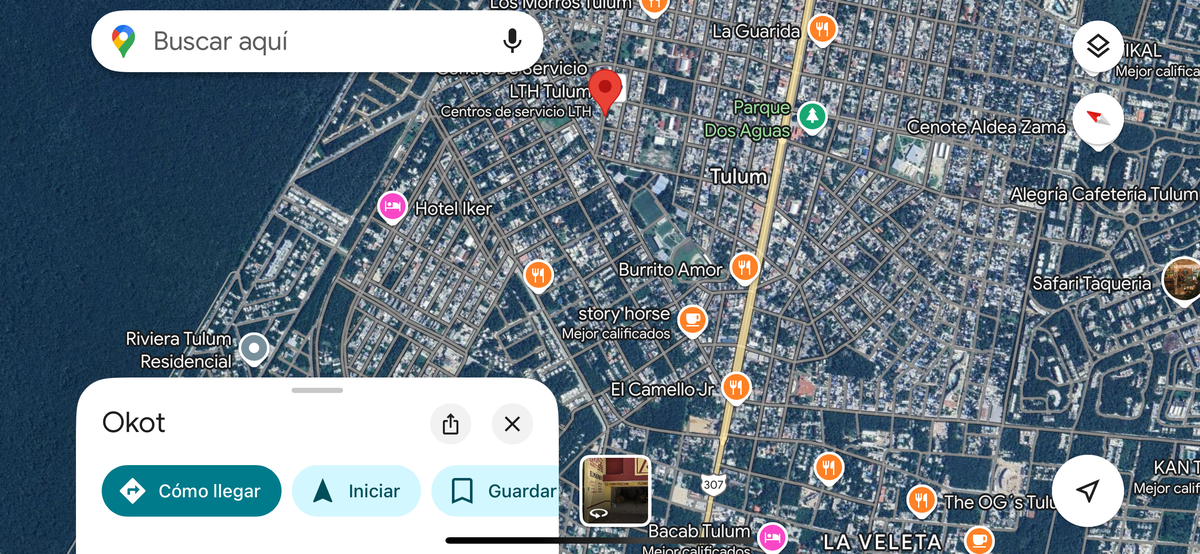The width and height of the screenshot is (1200, 554).
Task: Select La Guarida restaurant marker
Action: (822, 29)
